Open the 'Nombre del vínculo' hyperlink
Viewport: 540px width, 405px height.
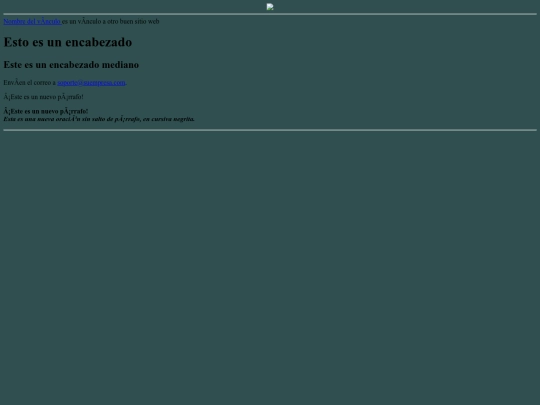32,21
